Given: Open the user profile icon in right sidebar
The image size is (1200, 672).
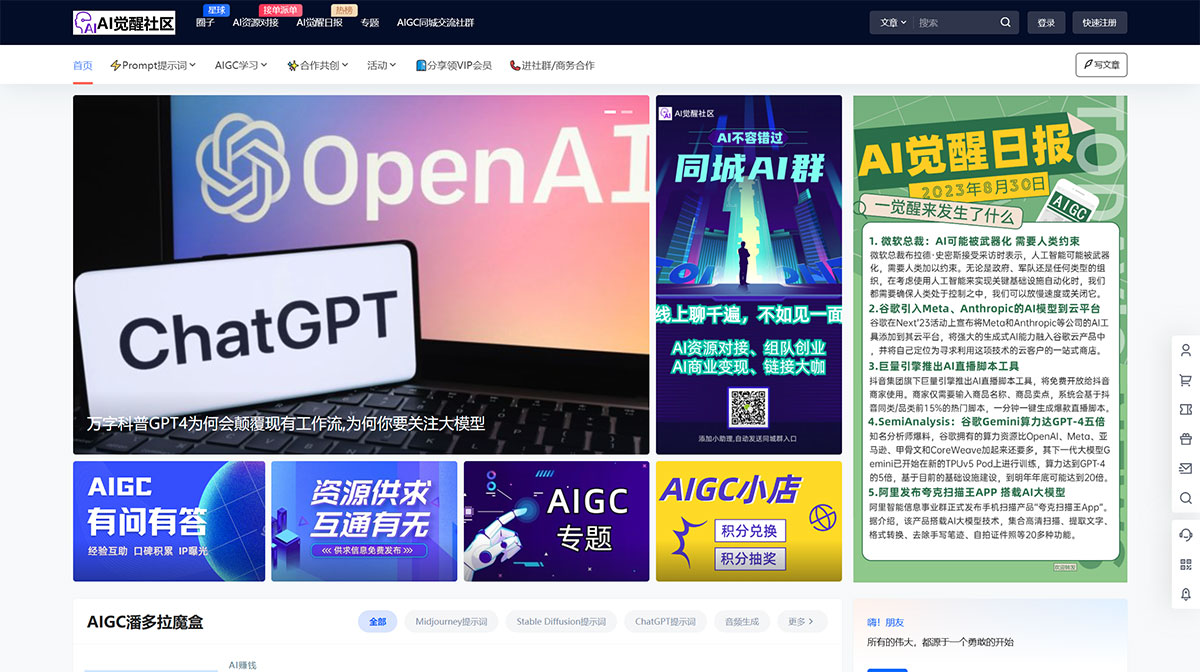Looking at the screenshot, I should pyautogui.click(x=1186, y=350).
